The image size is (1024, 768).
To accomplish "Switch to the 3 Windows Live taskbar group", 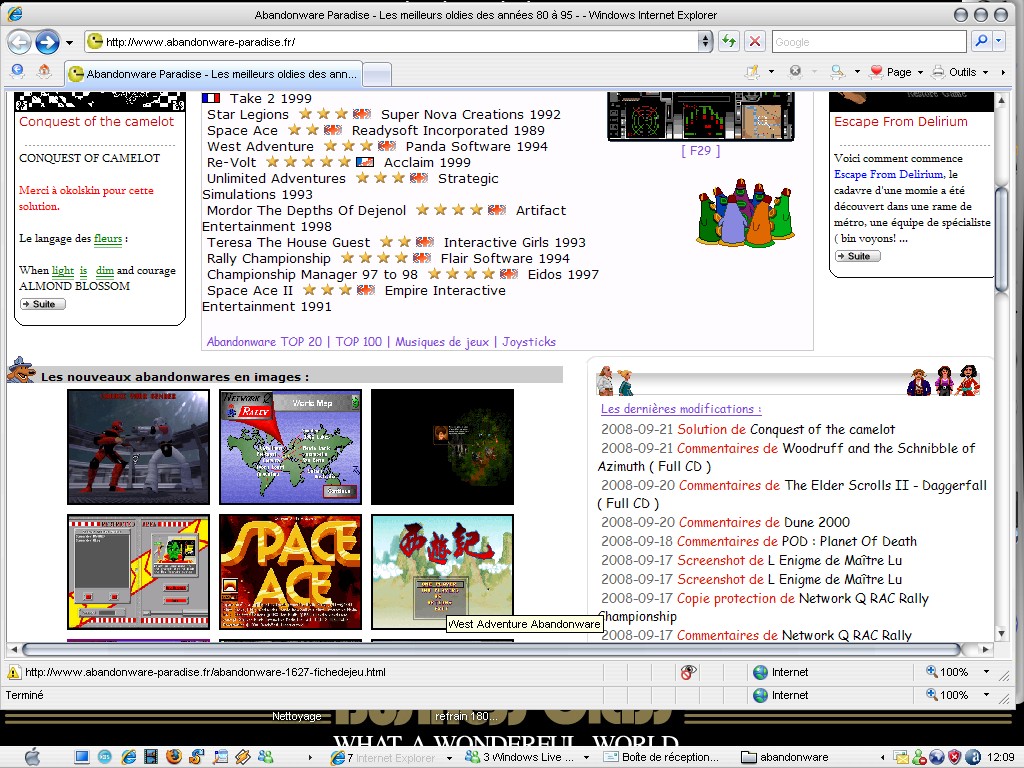I will 526,757.
